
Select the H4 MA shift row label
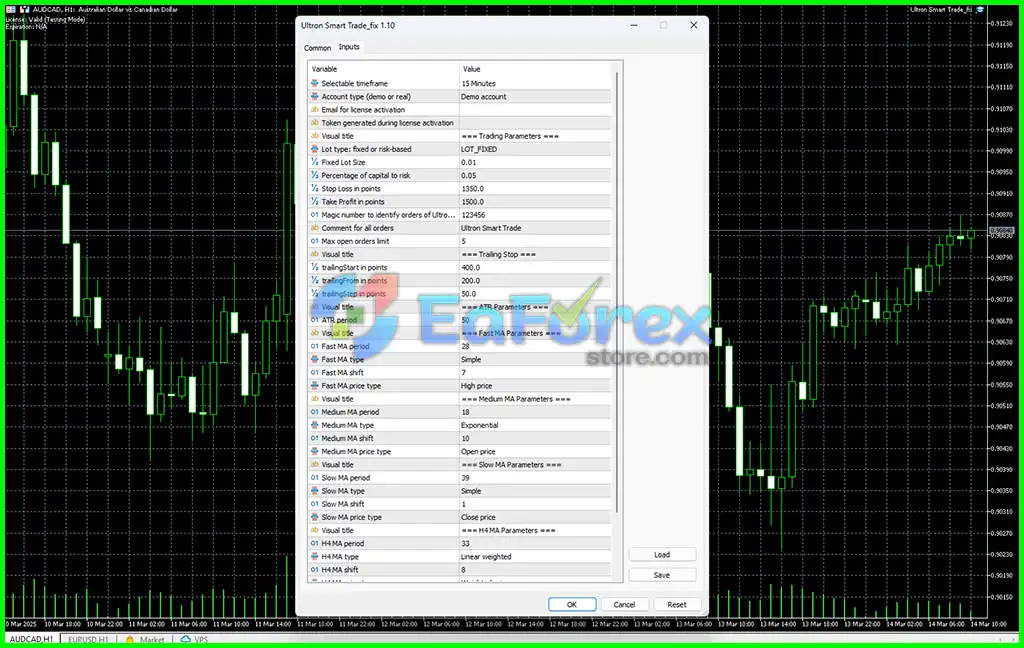click(340, 570)
